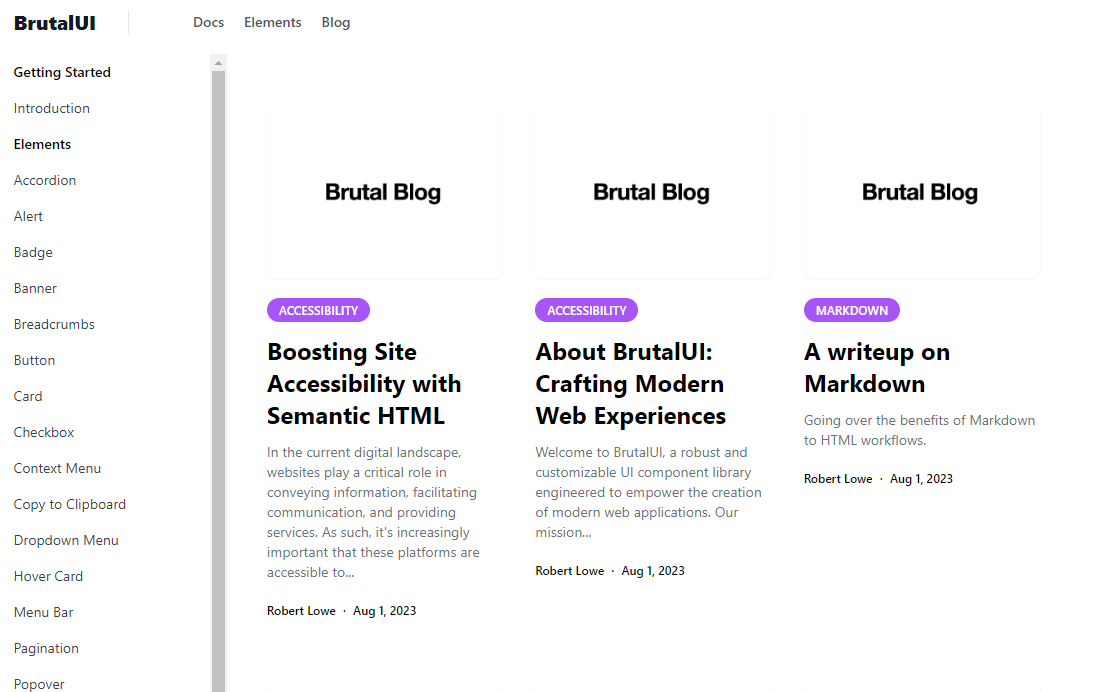Go to Banner in sidebar
This screenshot has height=692, width=1104.
(x=35, y=288)
